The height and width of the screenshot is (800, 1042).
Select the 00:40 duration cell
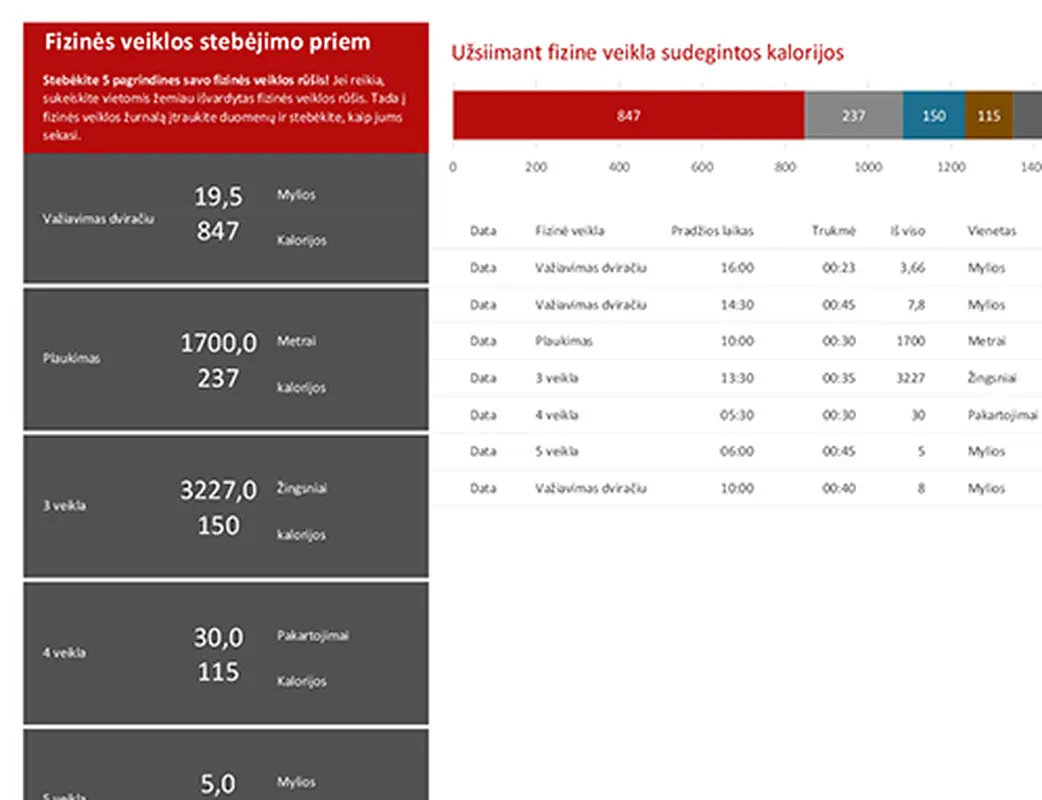[x=839, y=488]
